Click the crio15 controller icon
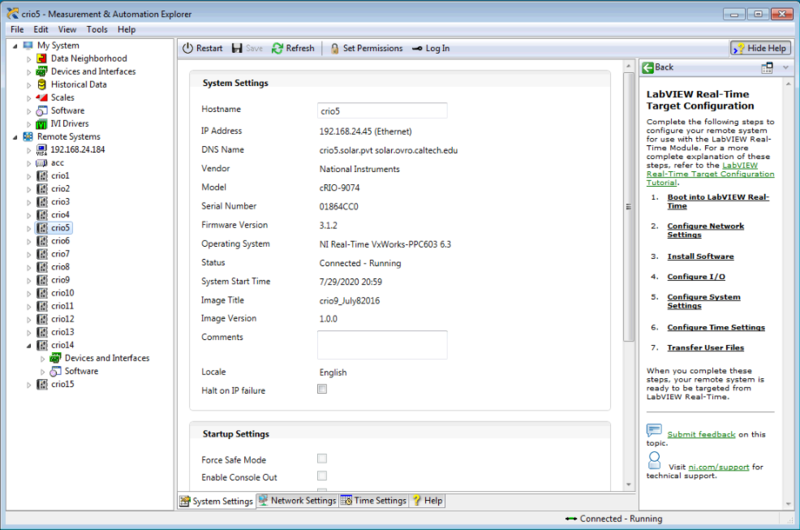 tap(42, 384)
